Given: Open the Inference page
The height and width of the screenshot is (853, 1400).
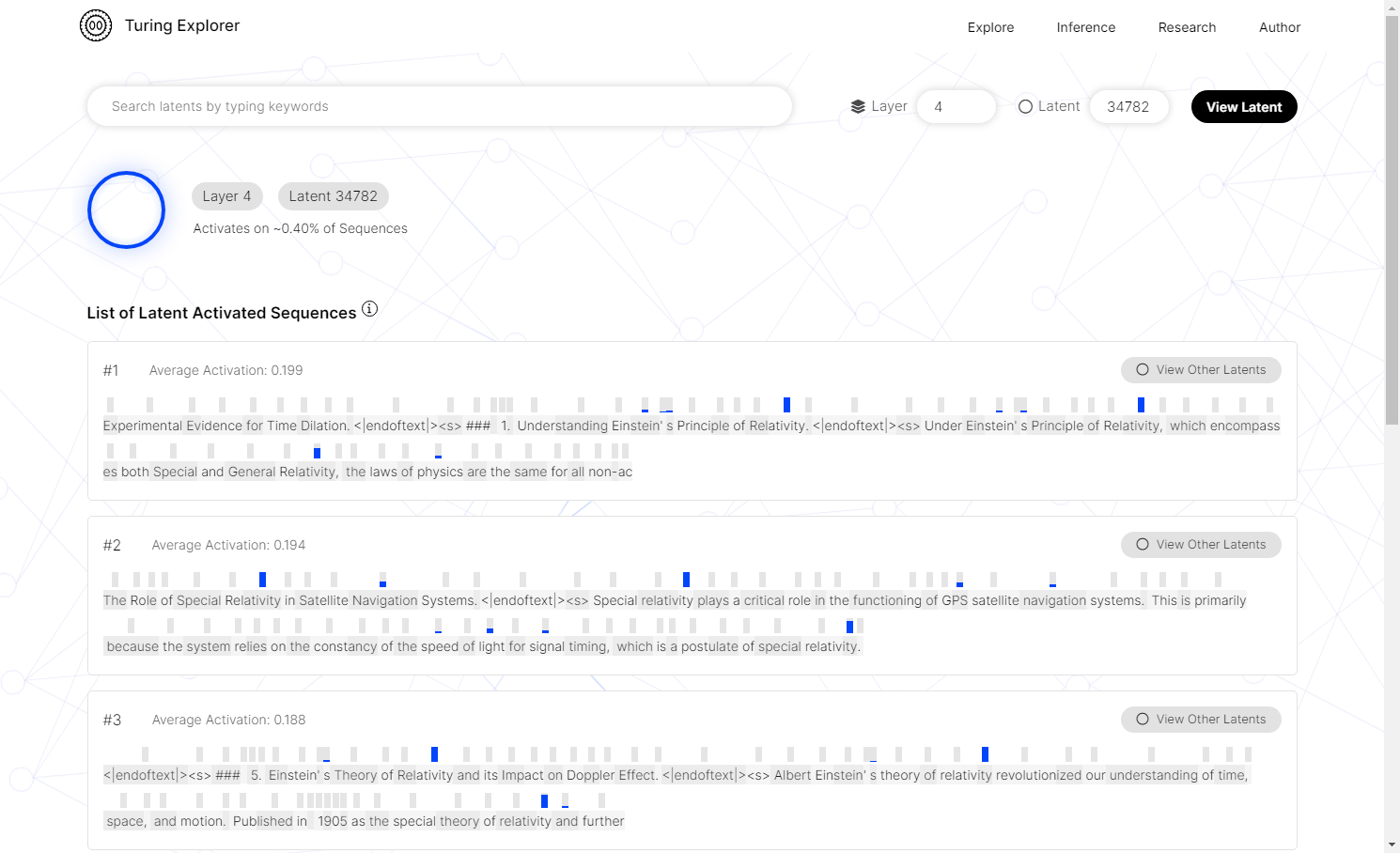Looking at the screenshot, I should point(1085,27).
